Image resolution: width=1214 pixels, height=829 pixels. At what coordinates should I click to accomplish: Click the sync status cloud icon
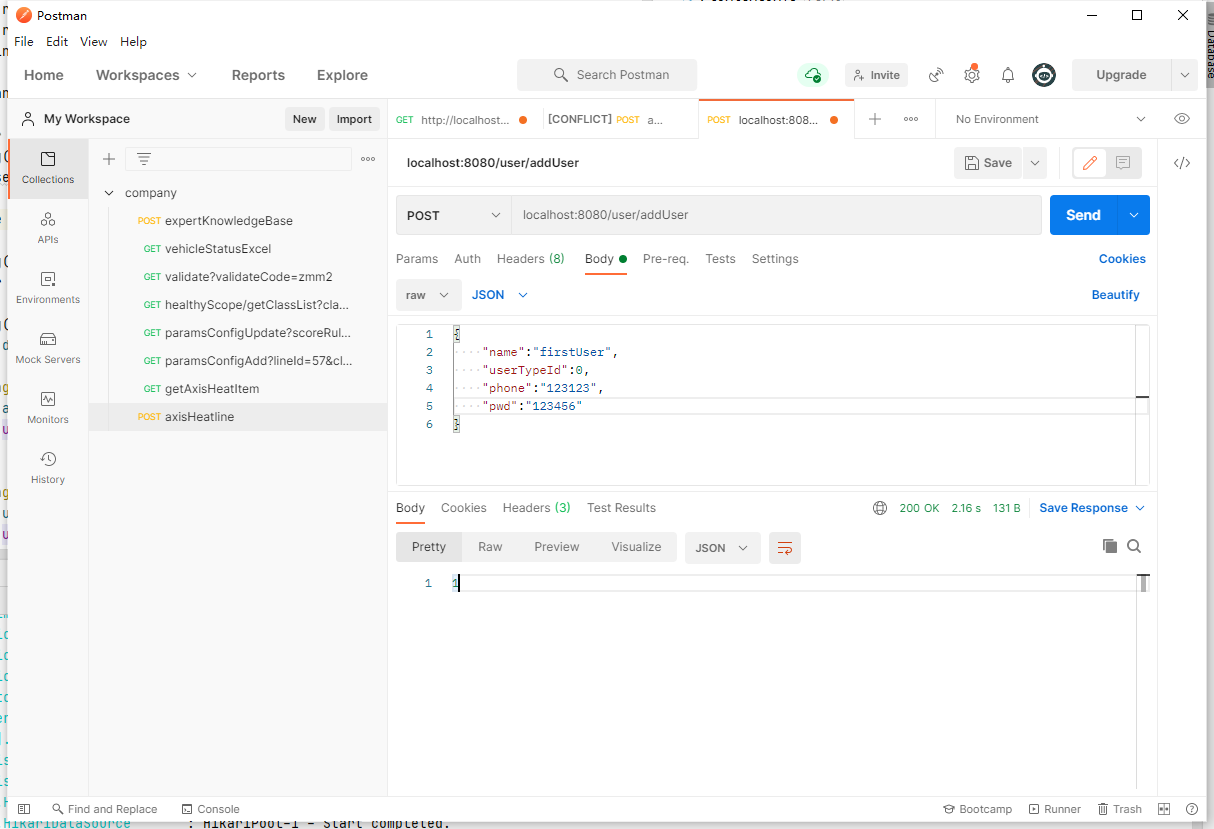(x=812, y=75)
